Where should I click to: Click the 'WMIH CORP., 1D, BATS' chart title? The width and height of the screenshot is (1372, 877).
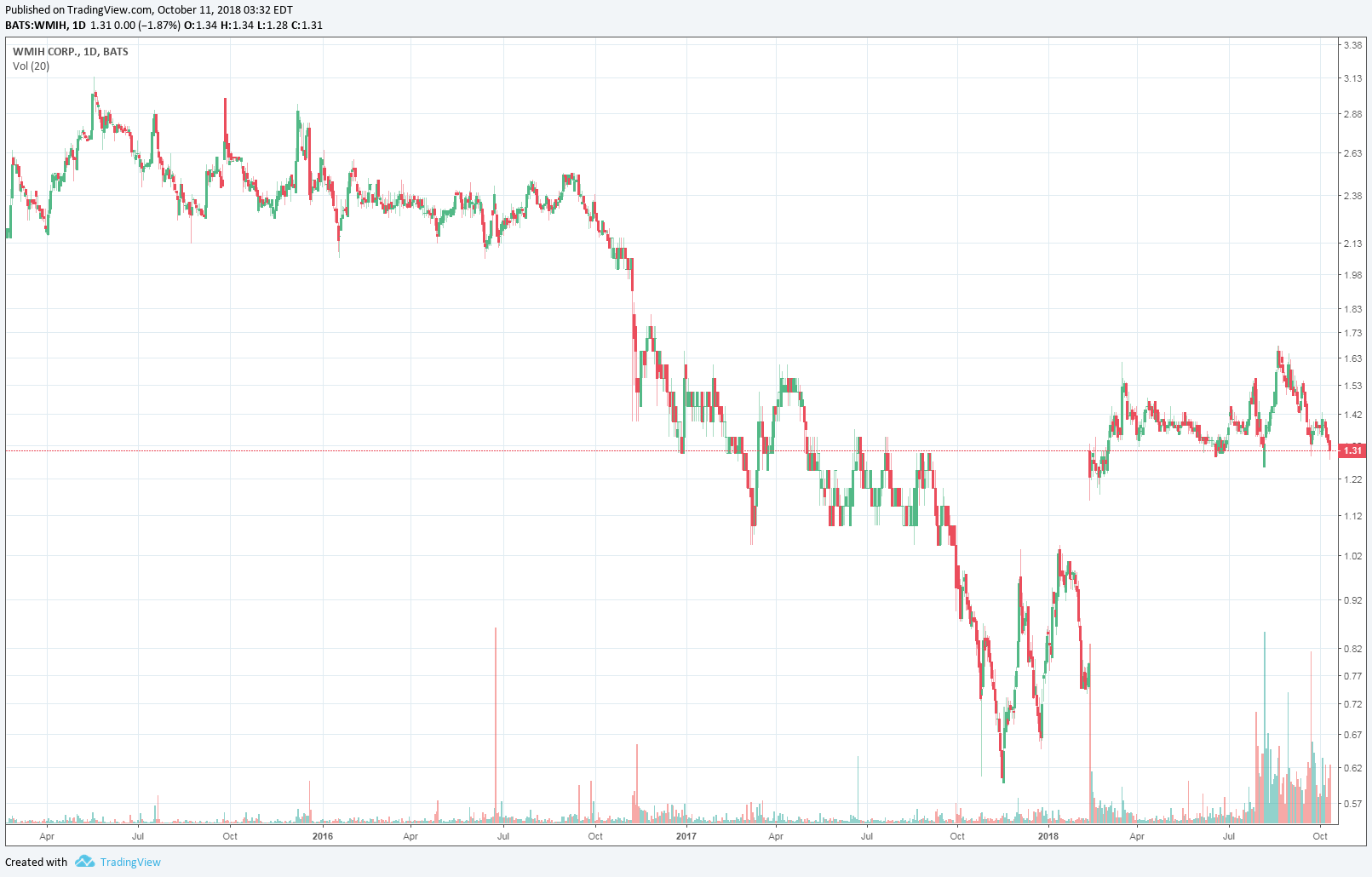point(71,51)
